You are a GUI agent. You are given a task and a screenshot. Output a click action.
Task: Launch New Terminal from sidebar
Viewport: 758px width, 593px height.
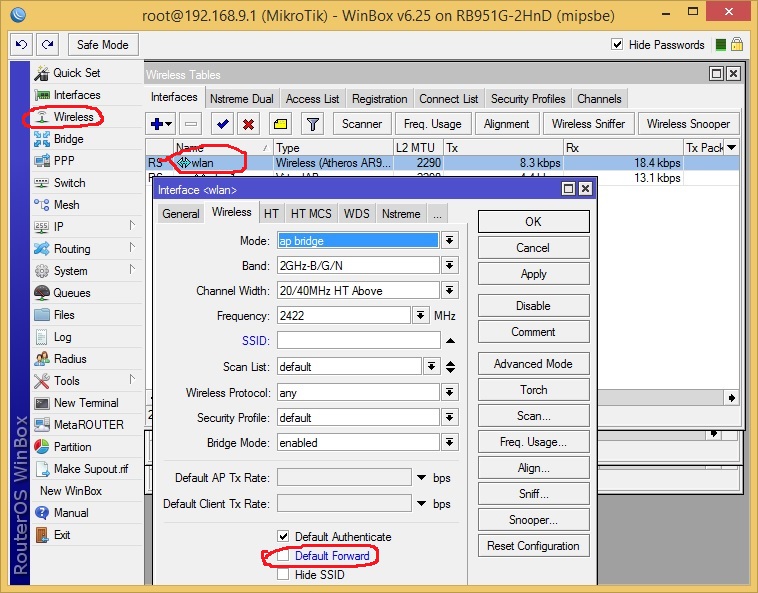(86, 403)
